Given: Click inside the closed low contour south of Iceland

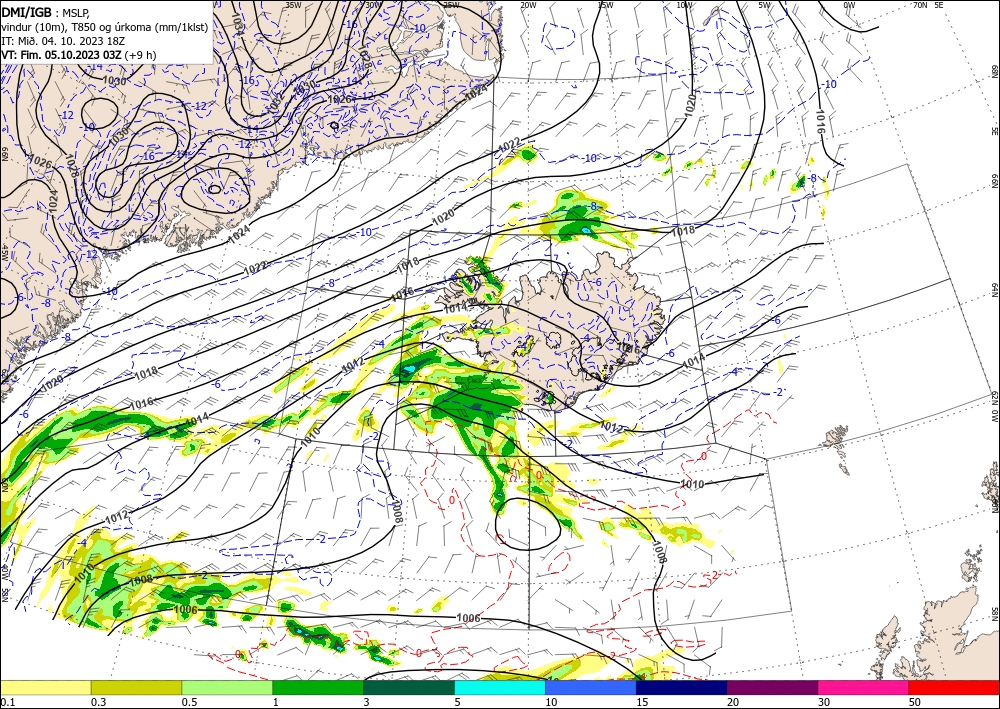Looking at the screenshot, I should pos(527,524).
